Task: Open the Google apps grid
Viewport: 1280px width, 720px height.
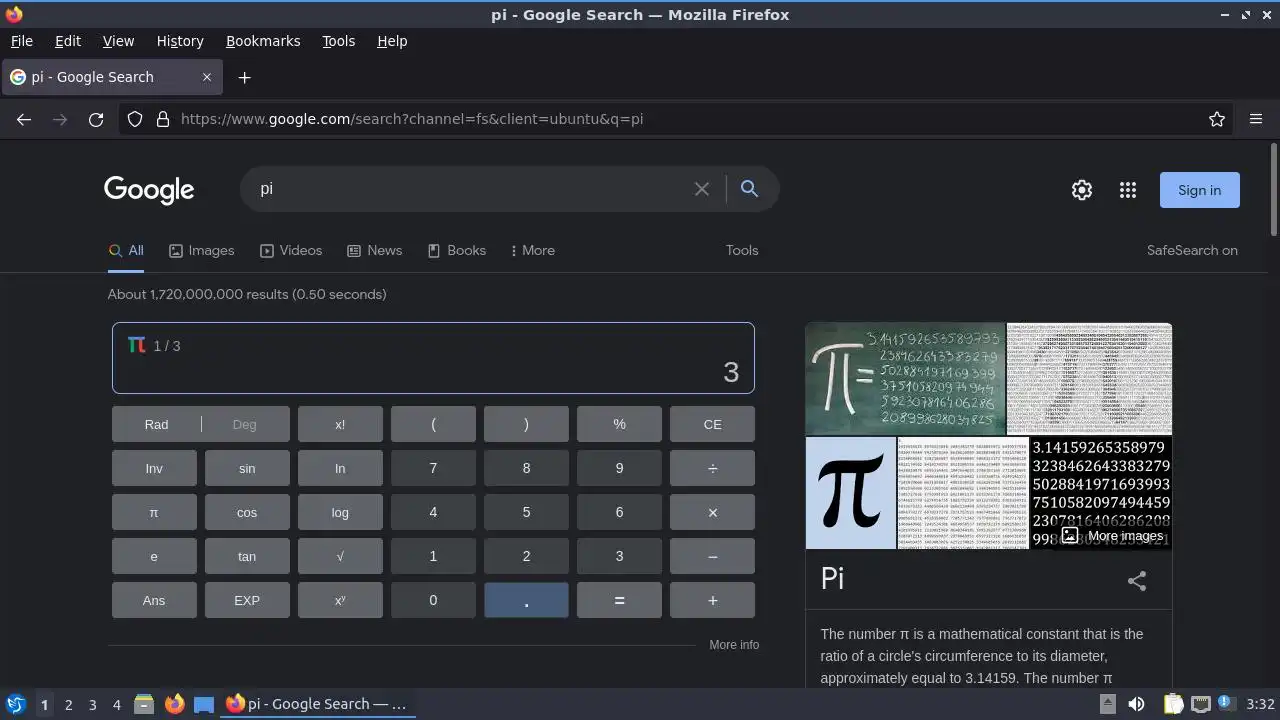Action: tap(1128, 190)
